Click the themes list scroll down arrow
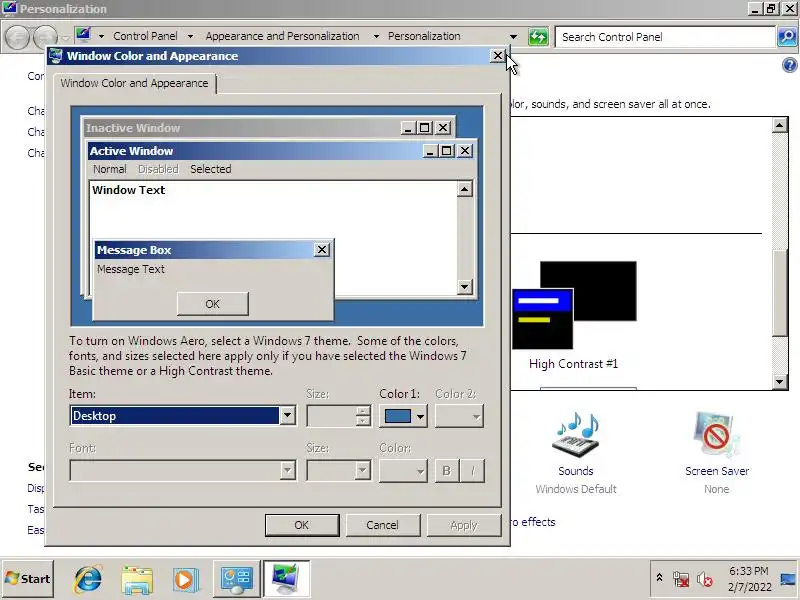This screenshot has width=800, height=600. 780,382
